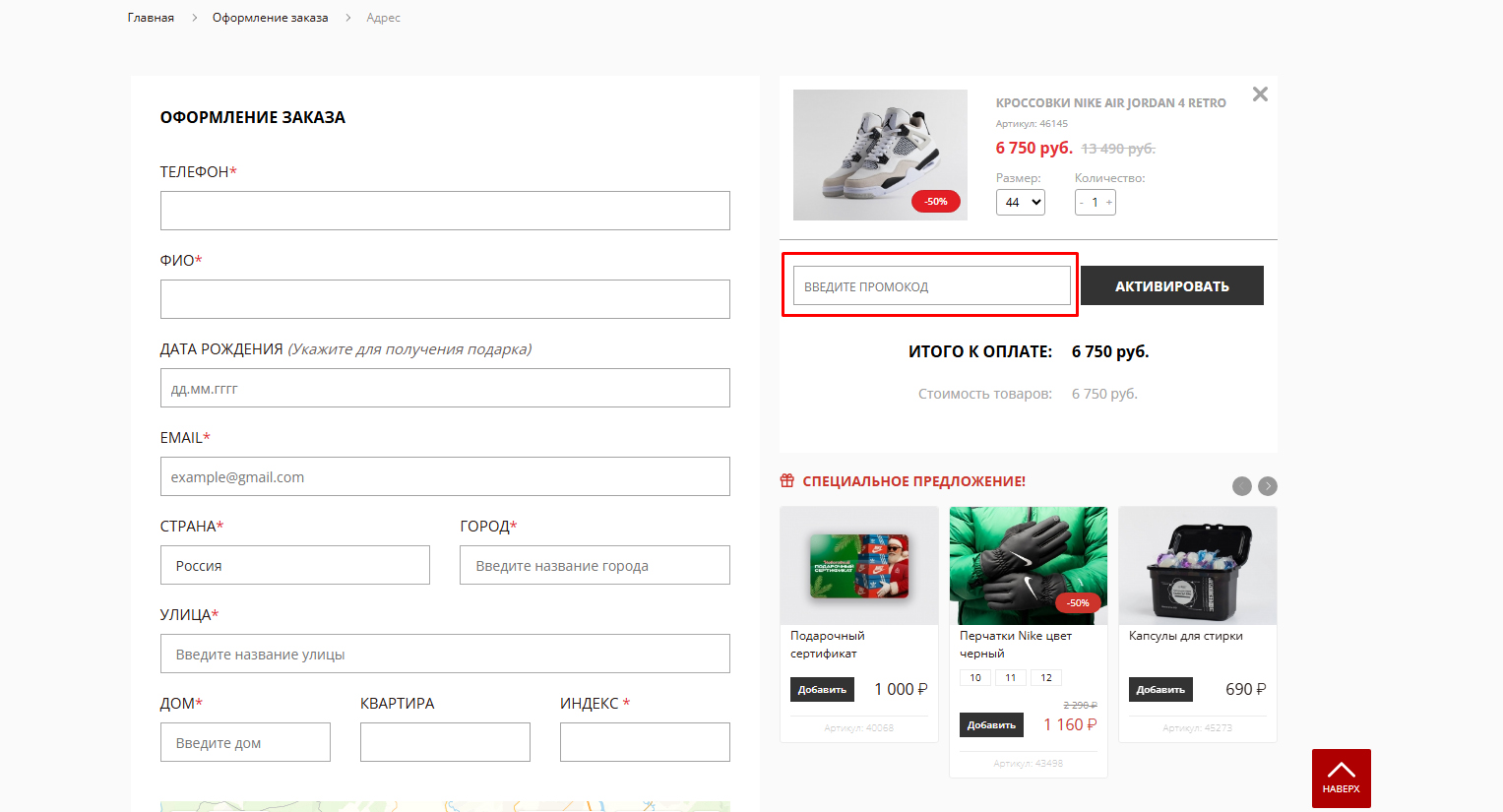Click the Город input field
The height and width of the screenshot is (812, 1503).
click(595, 565)
